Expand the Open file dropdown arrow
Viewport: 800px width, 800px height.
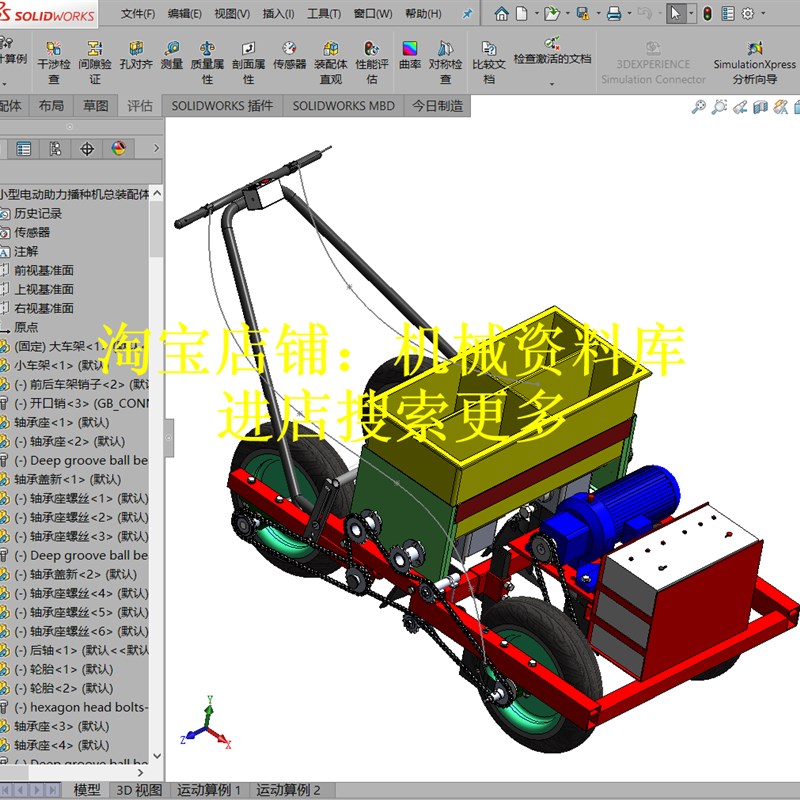[567, 14]
